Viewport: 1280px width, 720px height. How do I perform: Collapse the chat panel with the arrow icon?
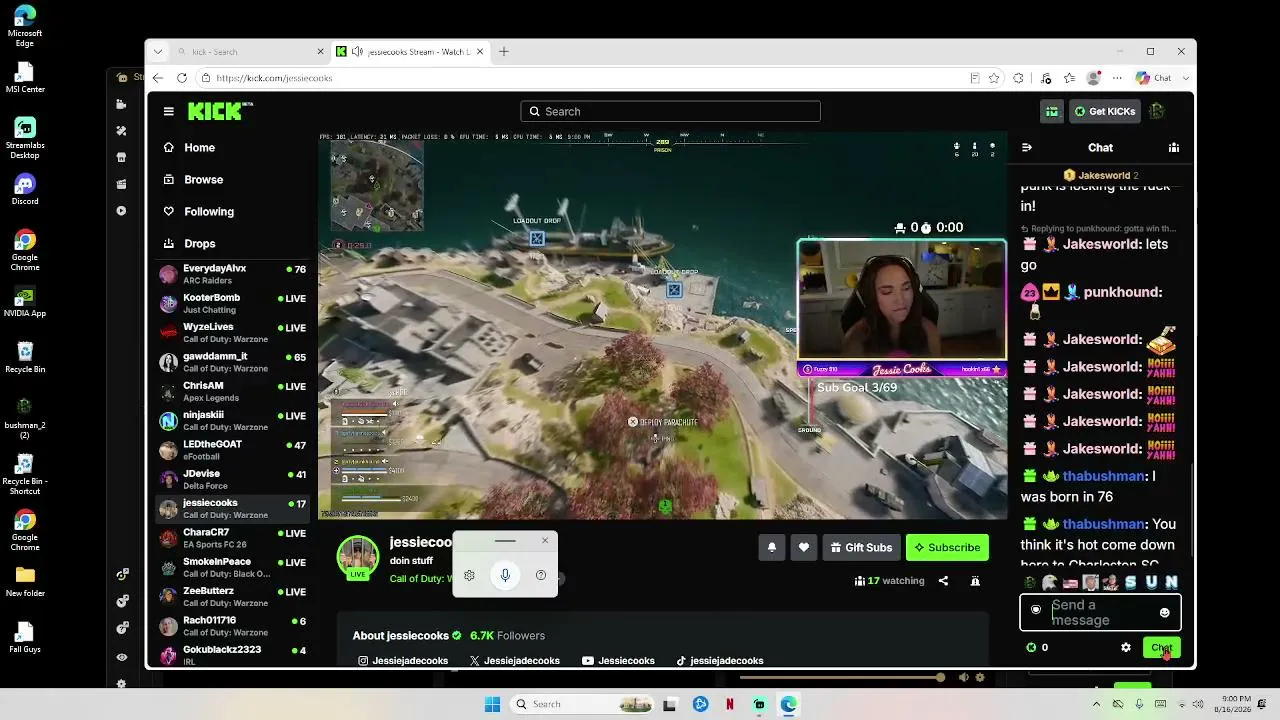click(1026, 147)
